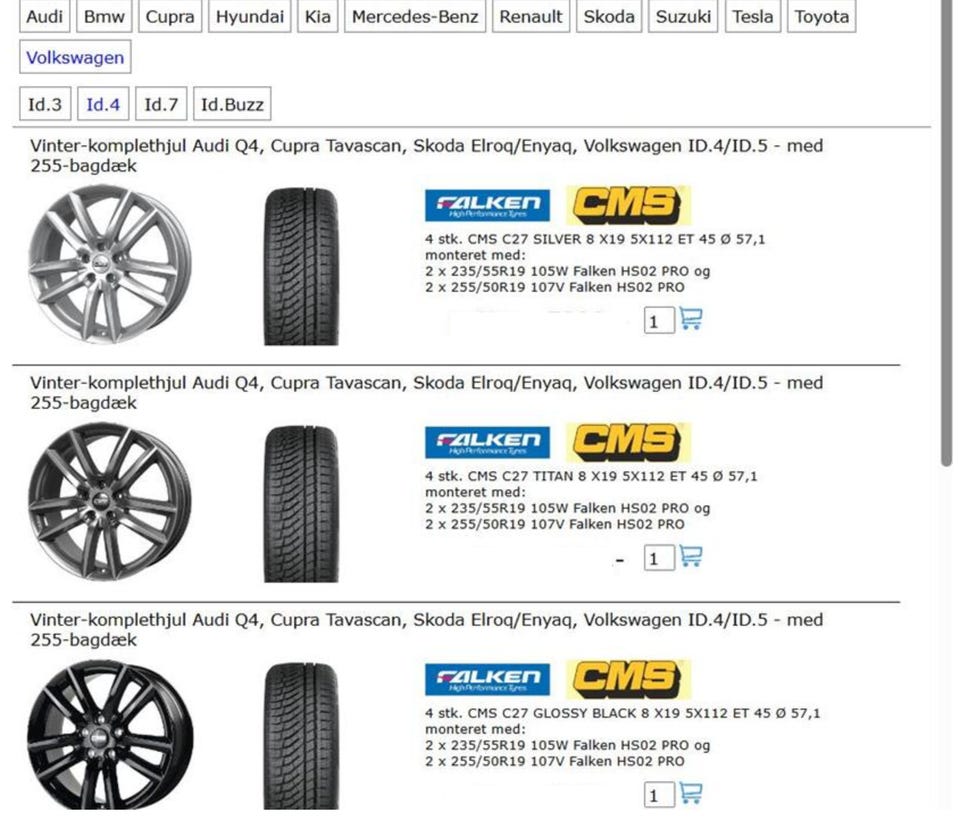Open the Volkswagen brand link
This screenshot has width=960, height=829.
(75, 58)
